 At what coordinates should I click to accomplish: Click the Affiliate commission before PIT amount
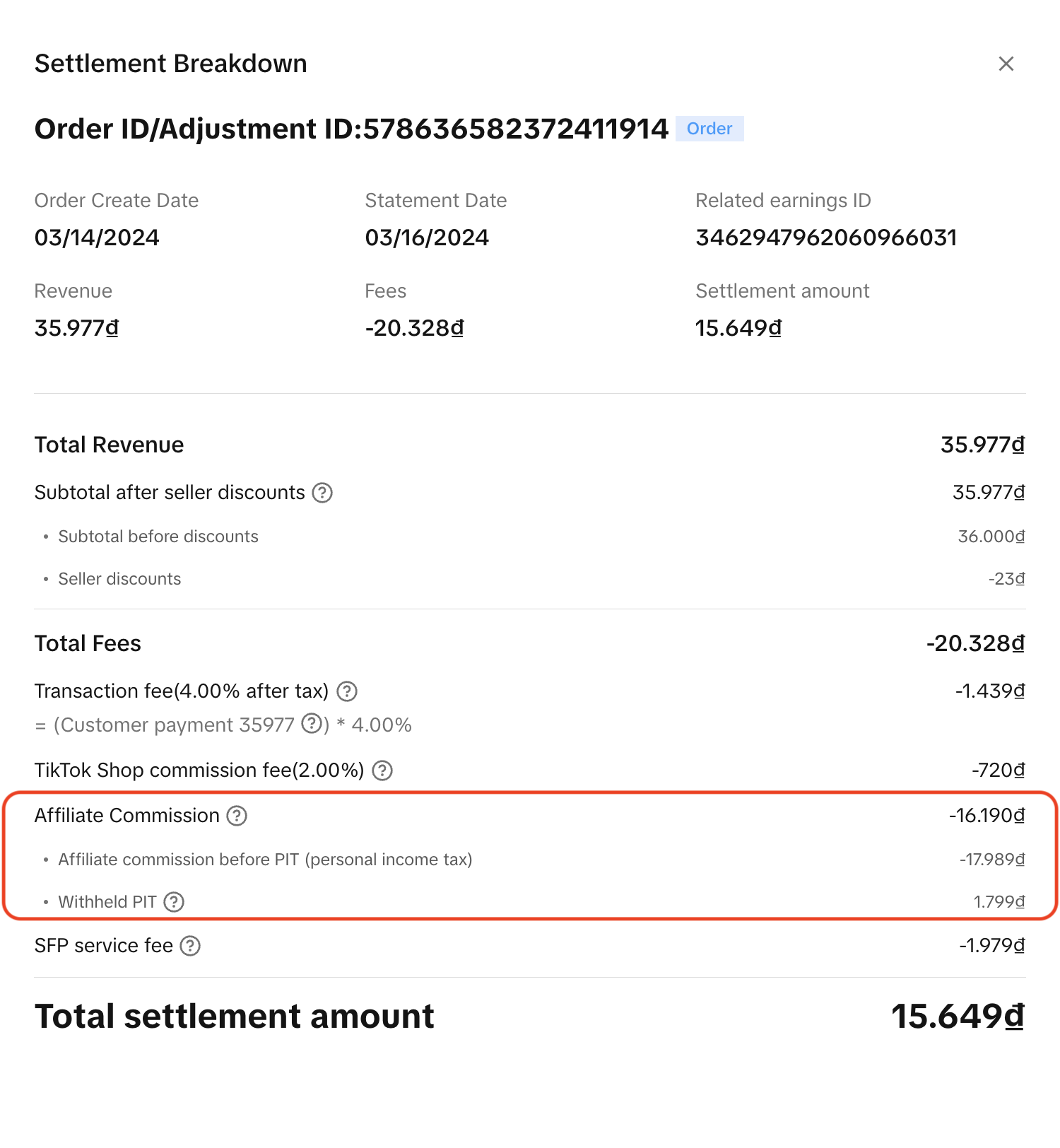[x=991, y=860]
